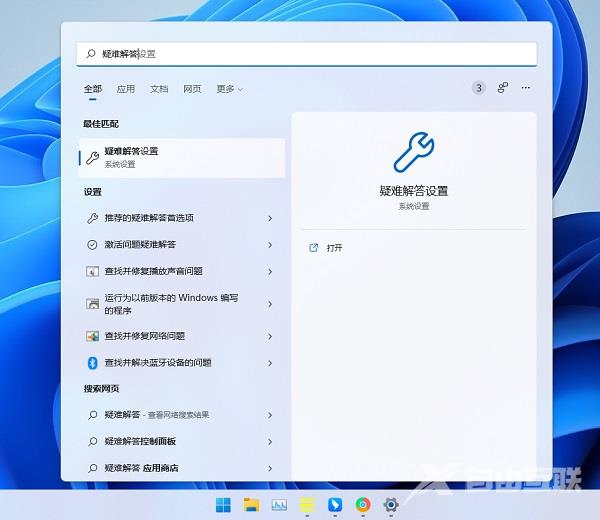
Task: Click the account/organization search icon
Action: 502,88
